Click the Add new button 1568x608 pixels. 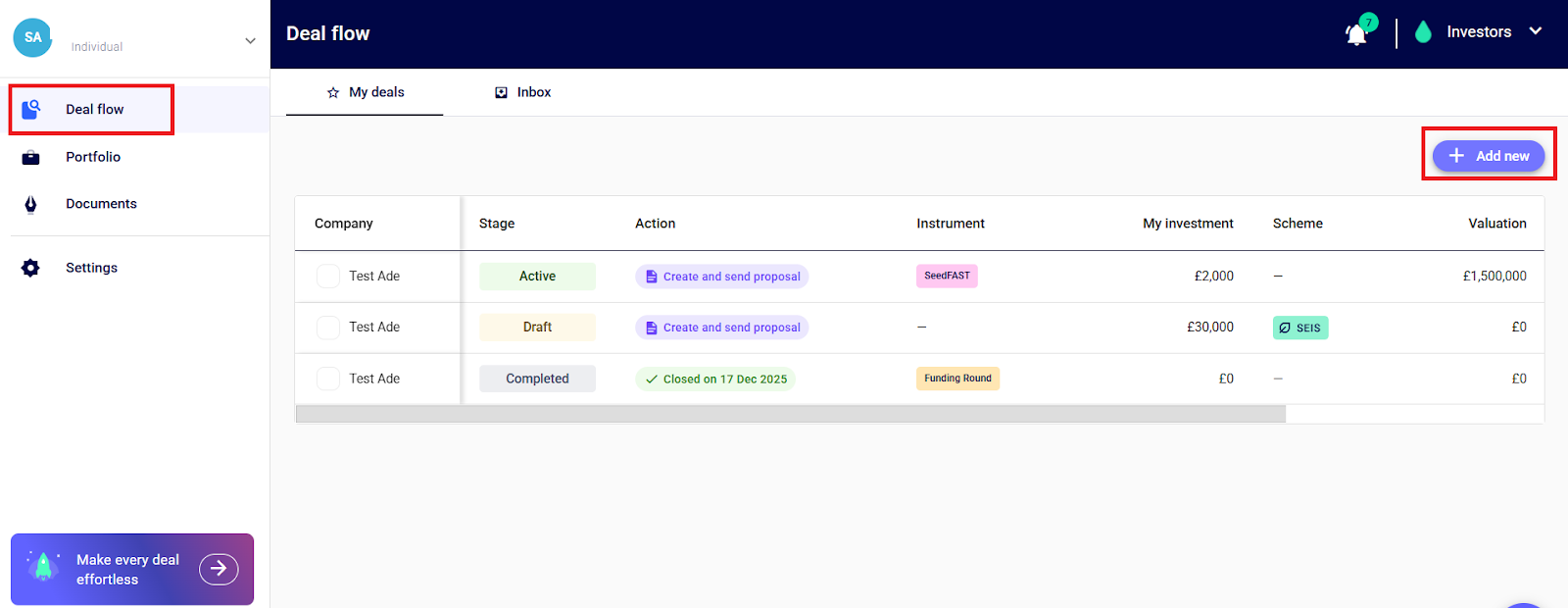1488,156
